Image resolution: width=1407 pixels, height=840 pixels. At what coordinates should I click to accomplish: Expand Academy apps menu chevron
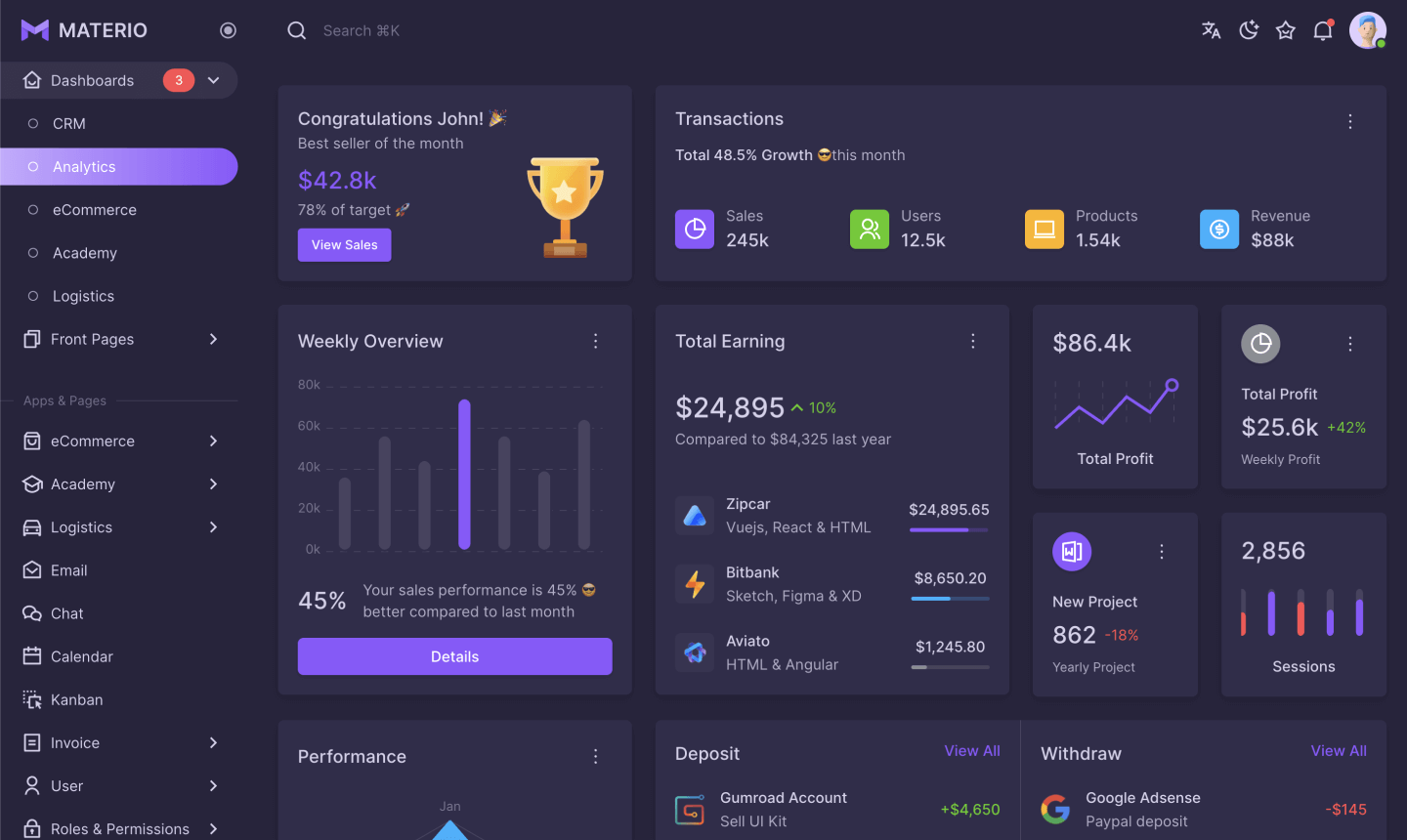pyautogui.click(x=213, y=483)
